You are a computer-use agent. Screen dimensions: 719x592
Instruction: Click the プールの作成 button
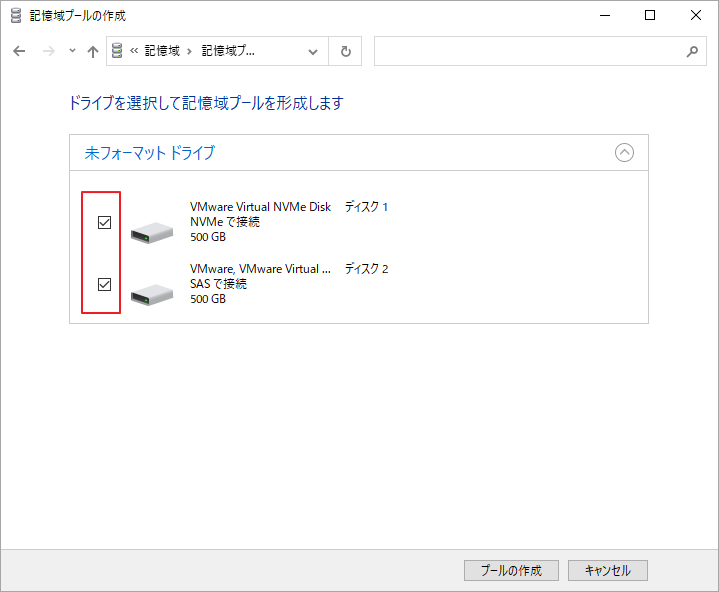(511, 570)
